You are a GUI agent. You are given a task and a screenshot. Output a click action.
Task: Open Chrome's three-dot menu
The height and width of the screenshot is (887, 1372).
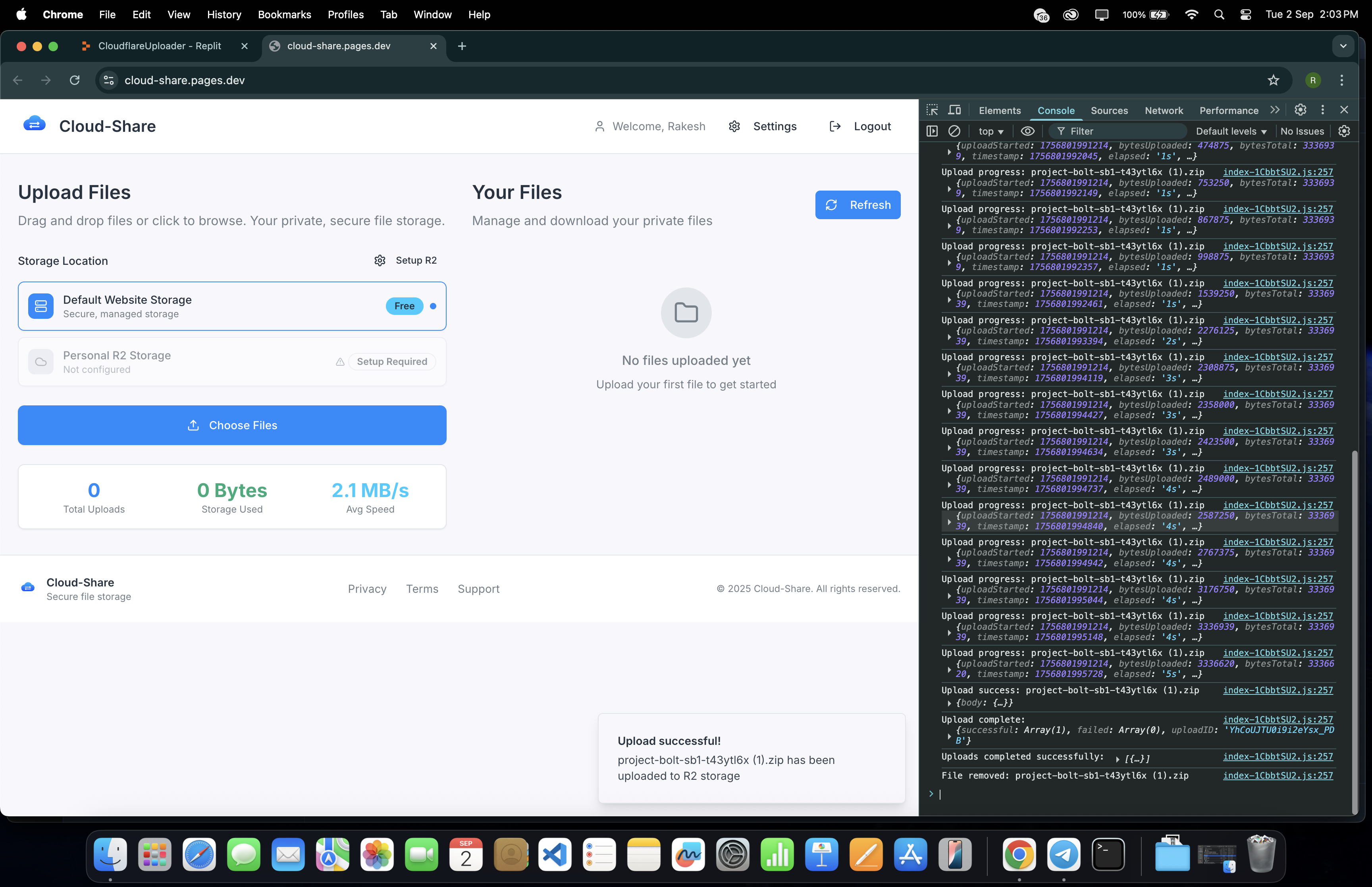coord(1341,80)
